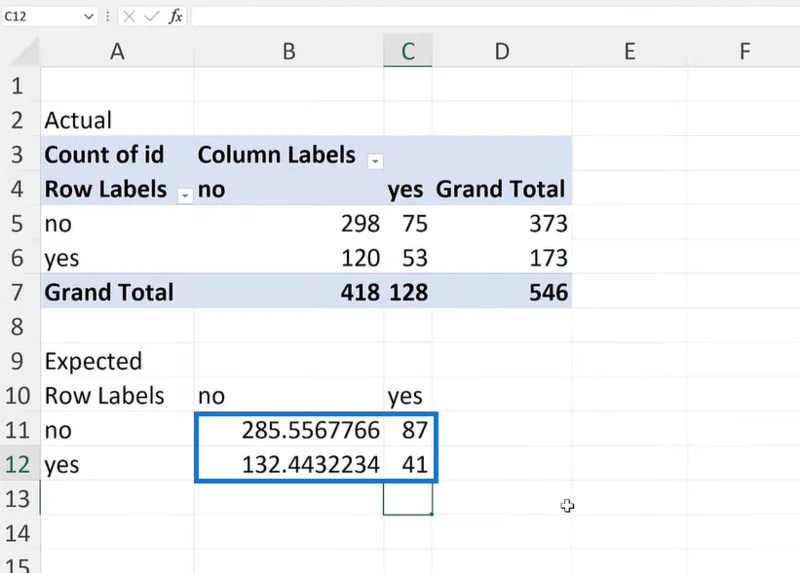Select column A header
800x573 pixels.
(x=117, y=51)
